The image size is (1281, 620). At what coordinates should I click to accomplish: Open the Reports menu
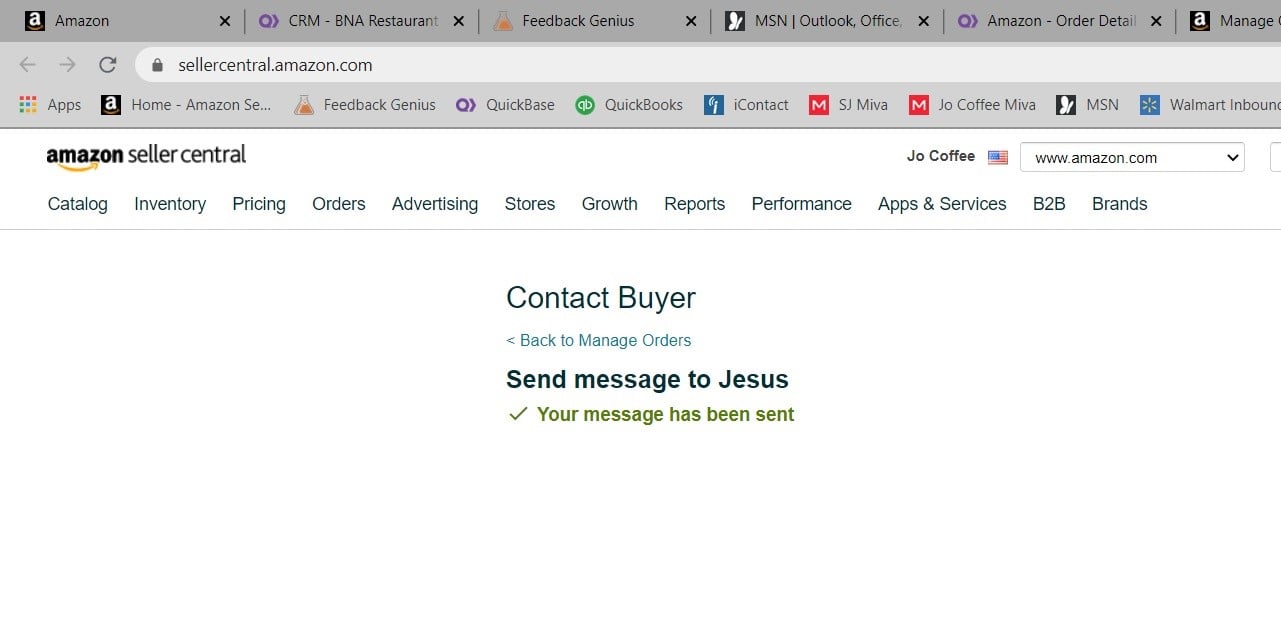[x=694, y=204]
